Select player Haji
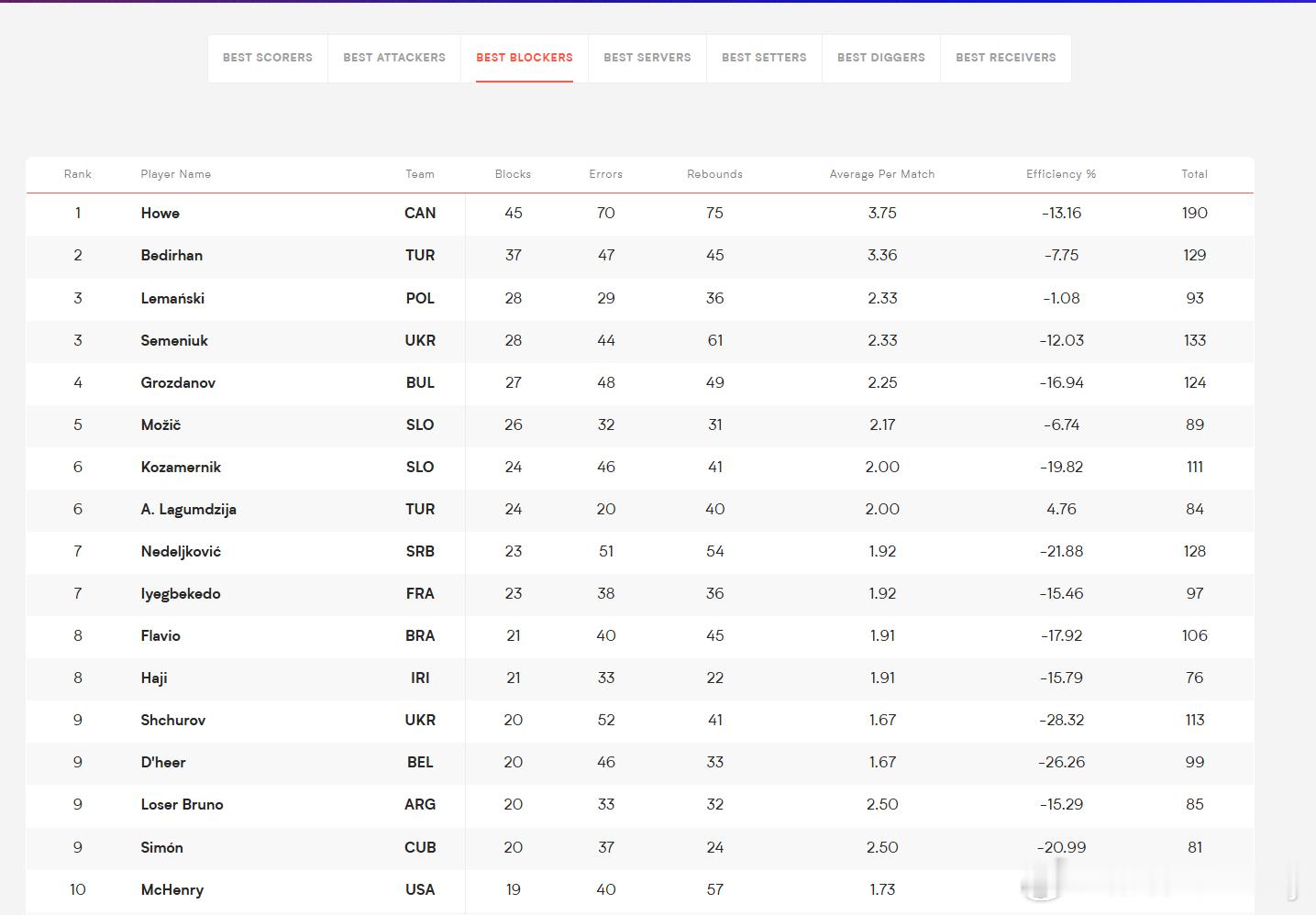 (154, 678)
